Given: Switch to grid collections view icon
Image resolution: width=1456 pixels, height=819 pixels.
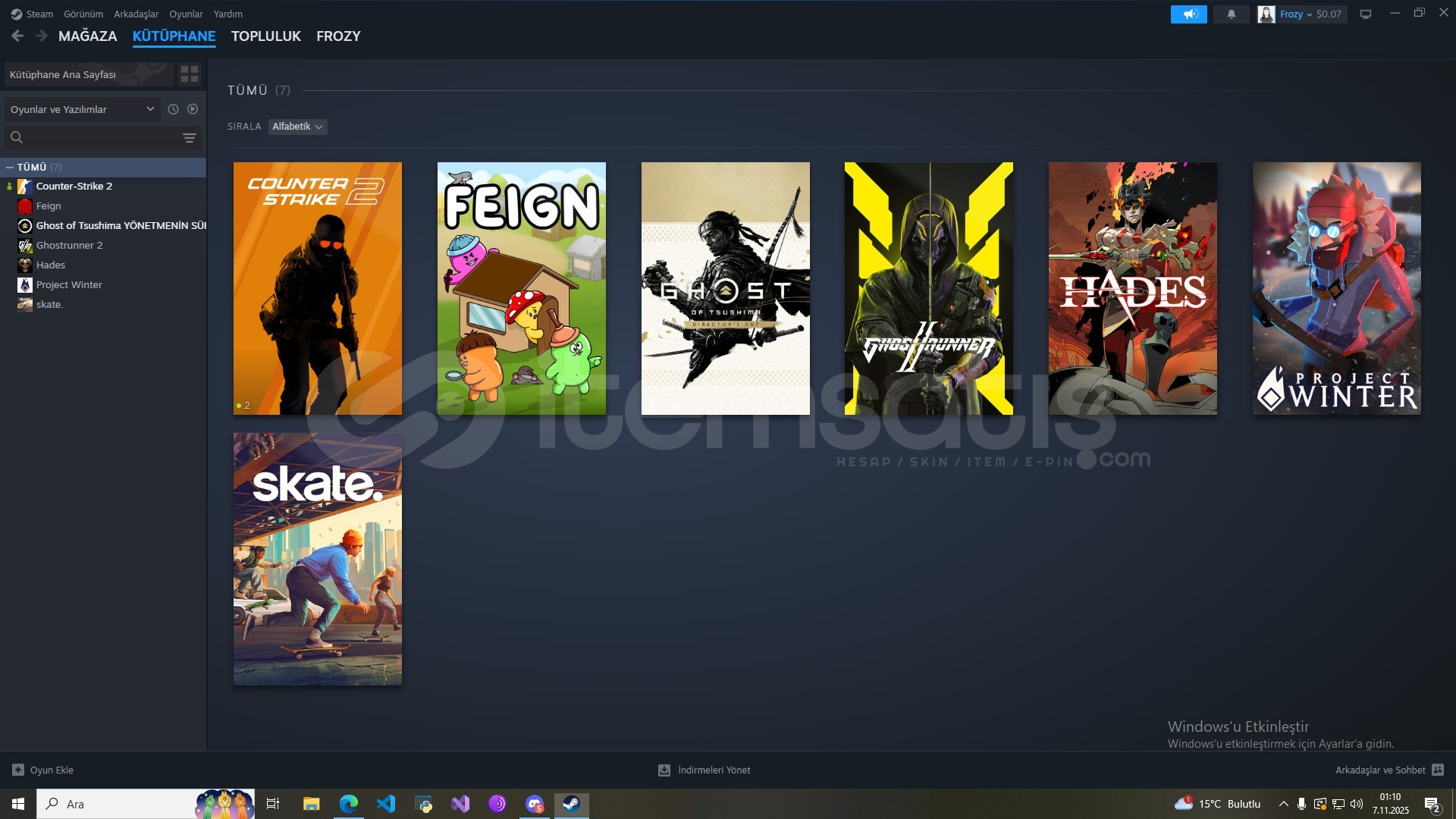Looking at the screenshot, I should (x=189, y=74).
